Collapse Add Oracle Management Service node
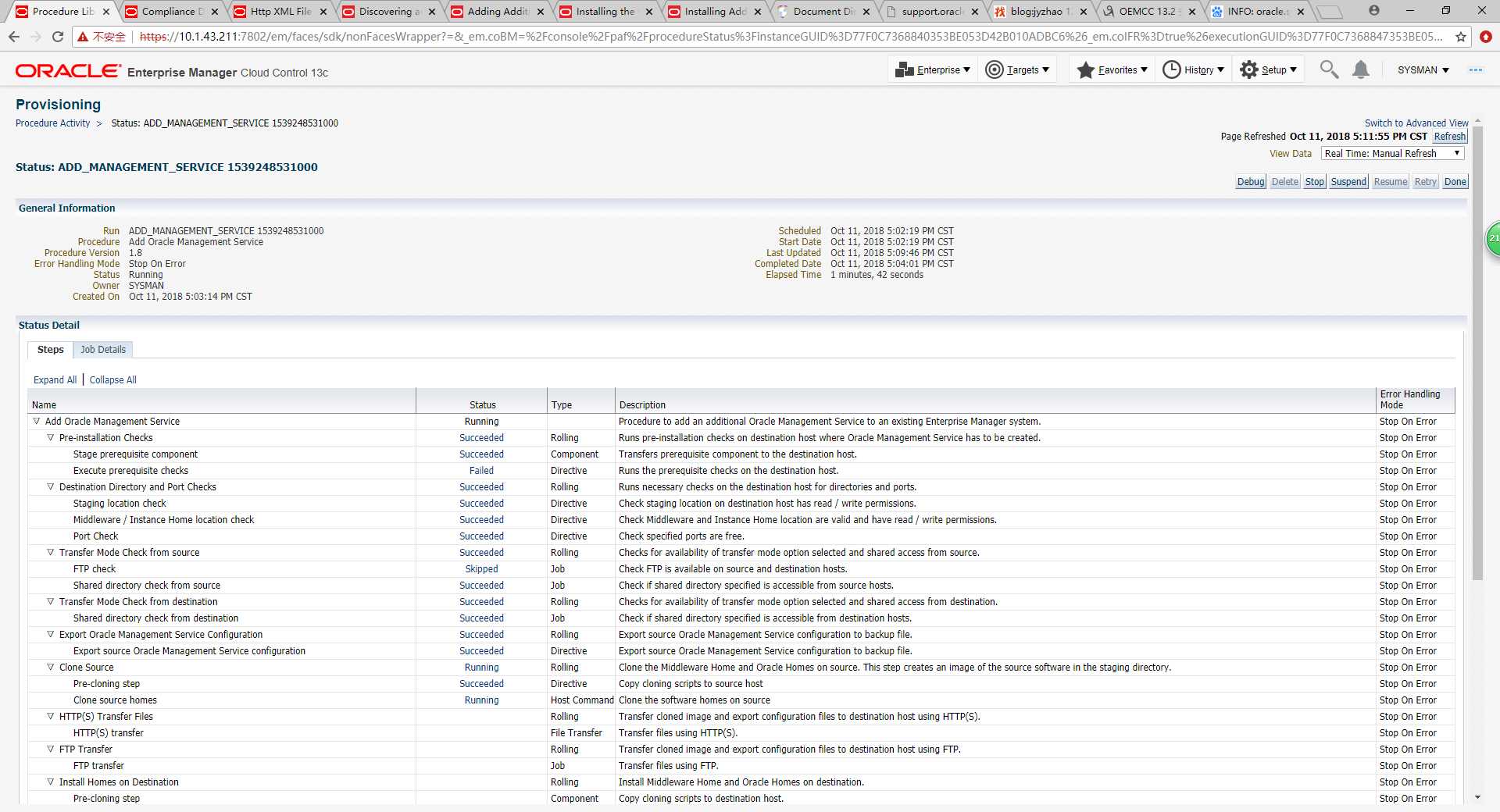This screenshot has width=1500, height=812. [36, 422]
